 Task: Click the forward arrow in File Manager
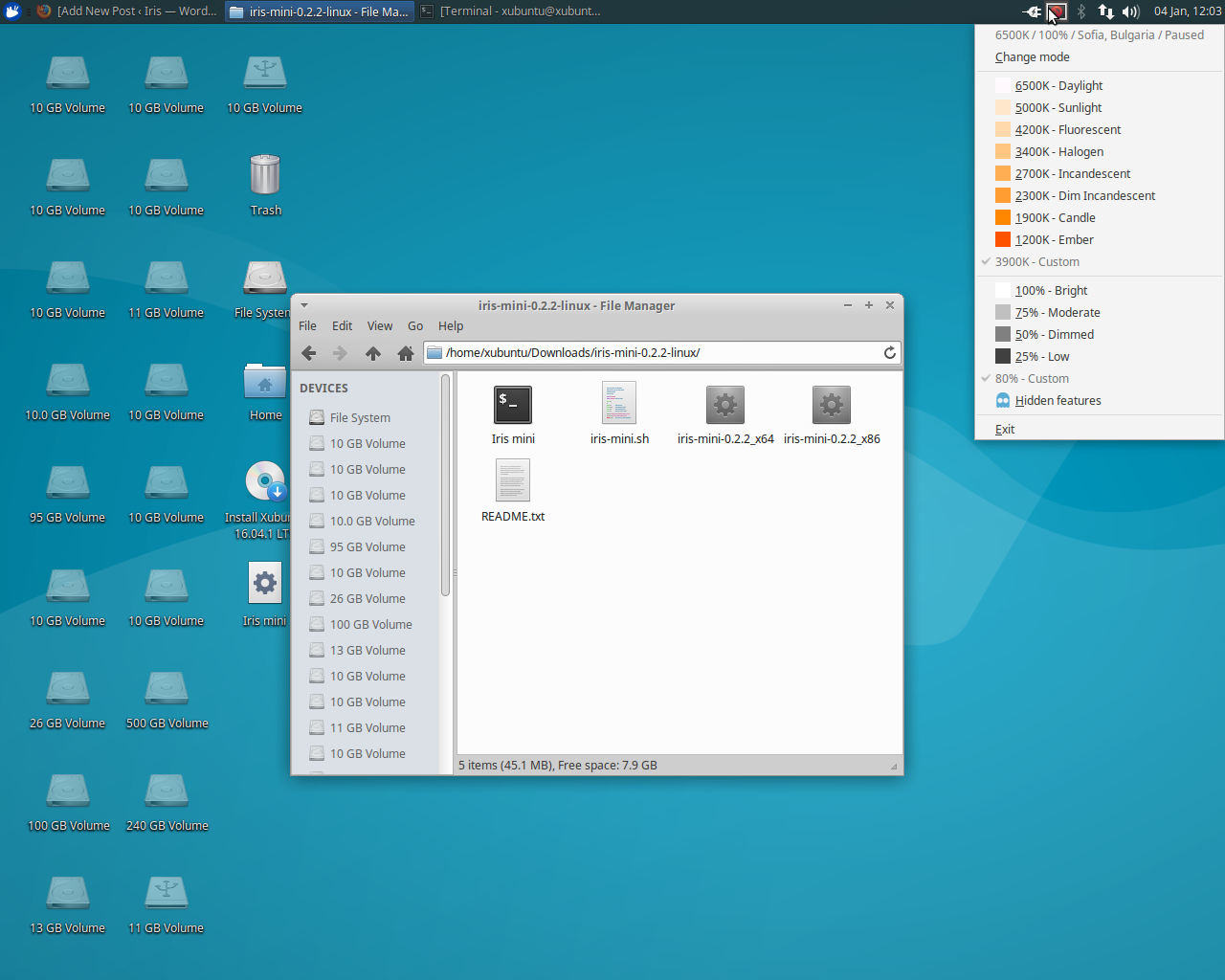340,353
